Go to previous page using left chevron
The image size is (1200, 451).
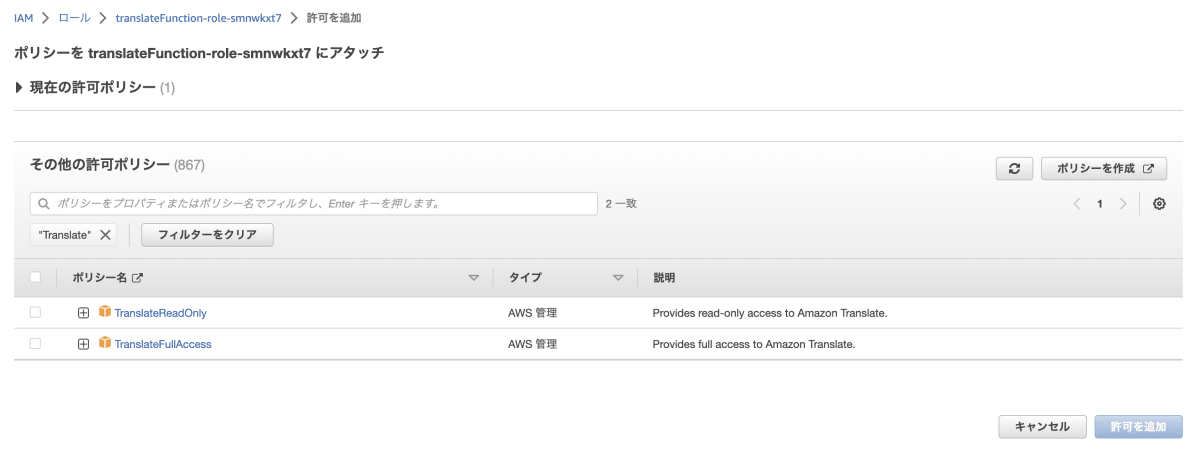coord(1077,204)
